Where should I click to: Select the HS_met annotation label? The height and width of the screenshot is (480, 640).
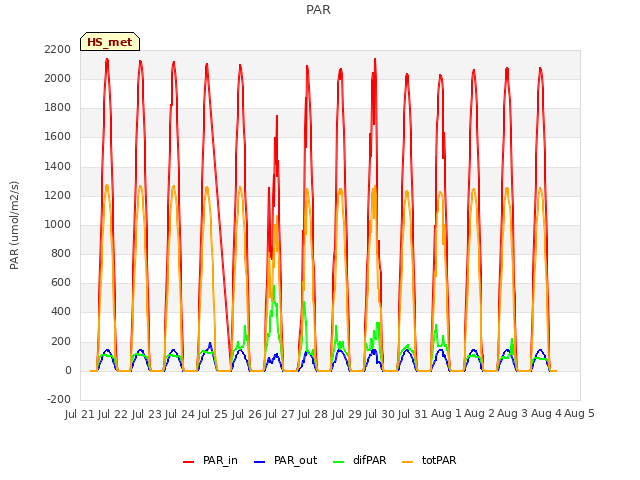tap(110, 42)
